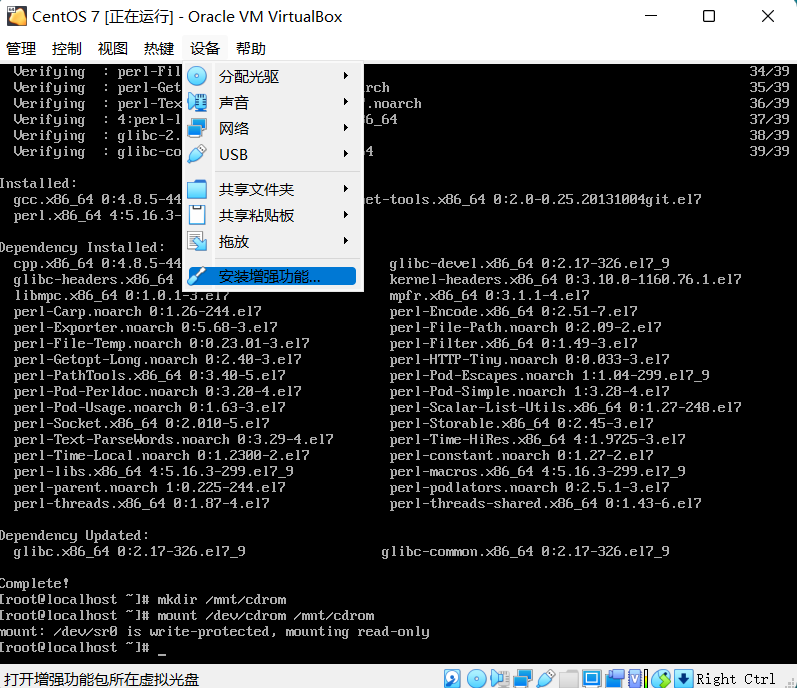Click 'glibc-common.x86_64' package line
Viewport: 797px width, 688px height.
point(525,551)
